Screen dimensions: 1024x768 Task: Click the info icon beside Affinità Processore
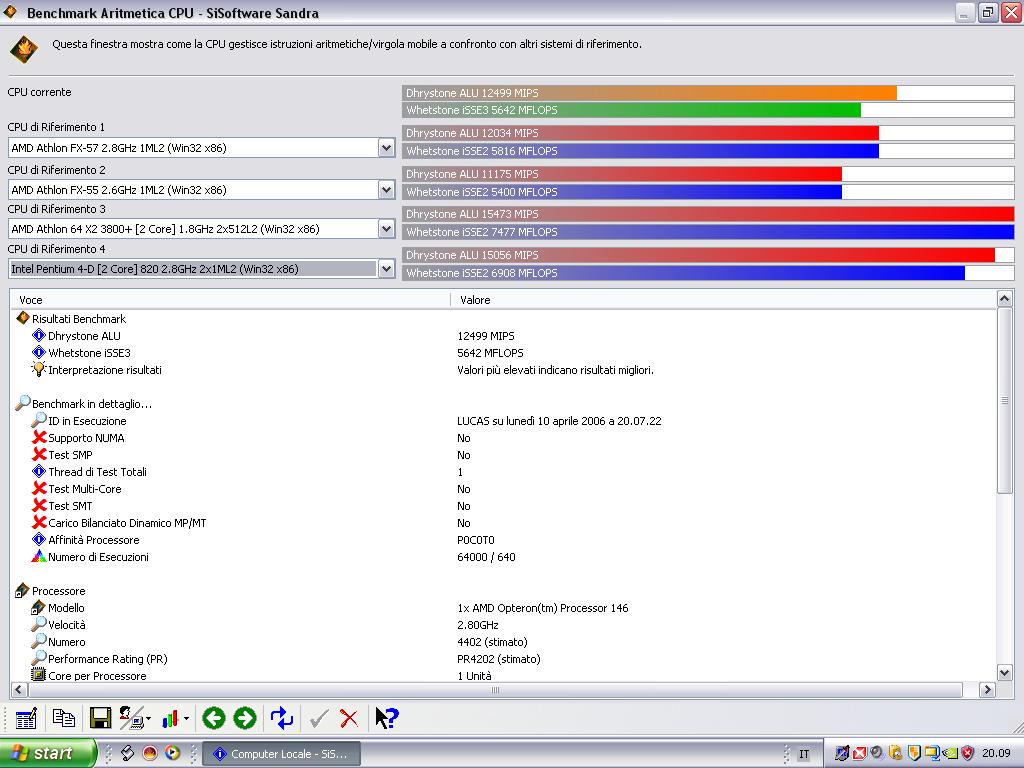pyautogui.click(x=39, y=539)
